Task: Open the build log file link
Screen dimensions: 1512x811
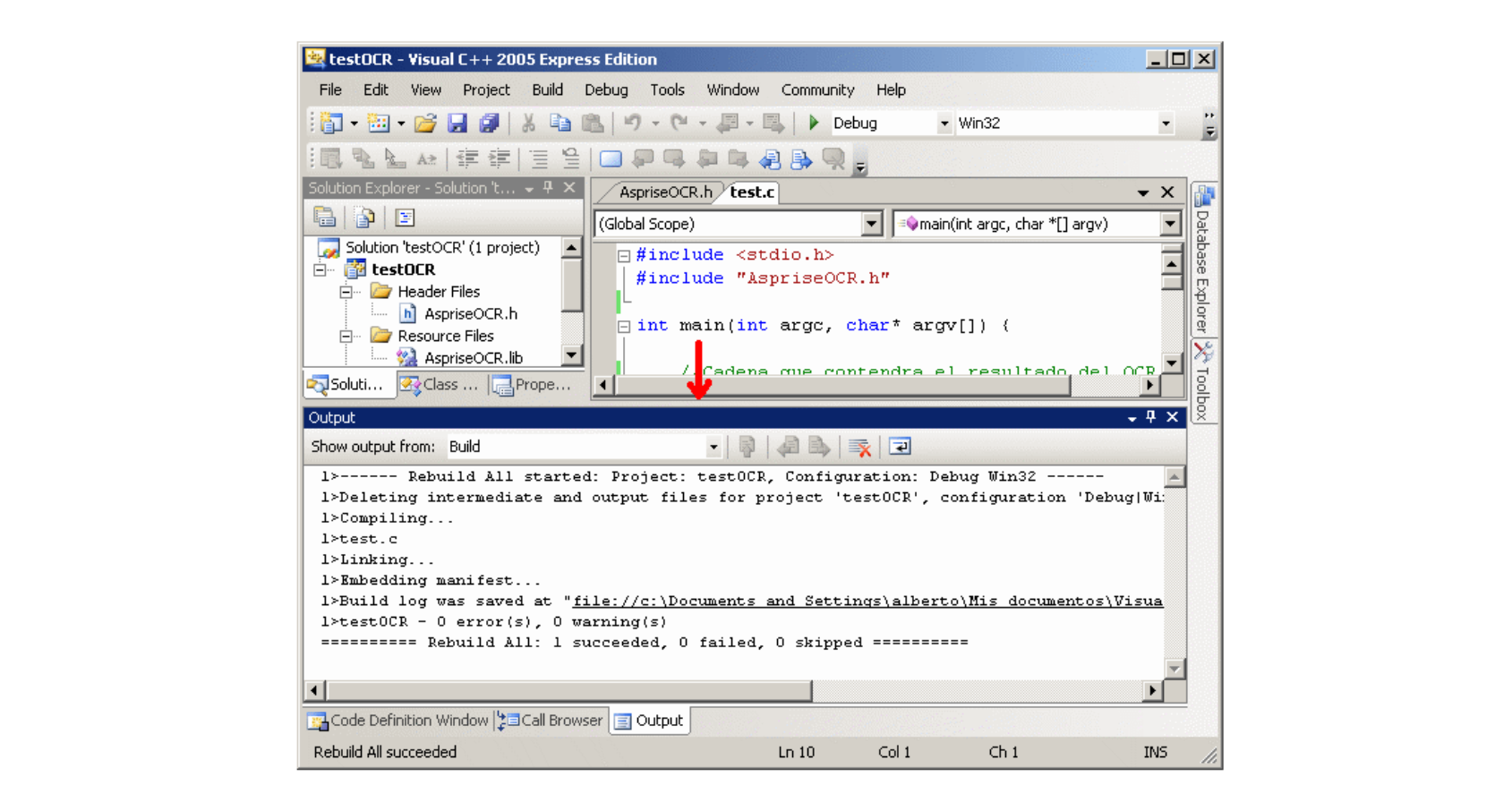Action: click(867, 602)
